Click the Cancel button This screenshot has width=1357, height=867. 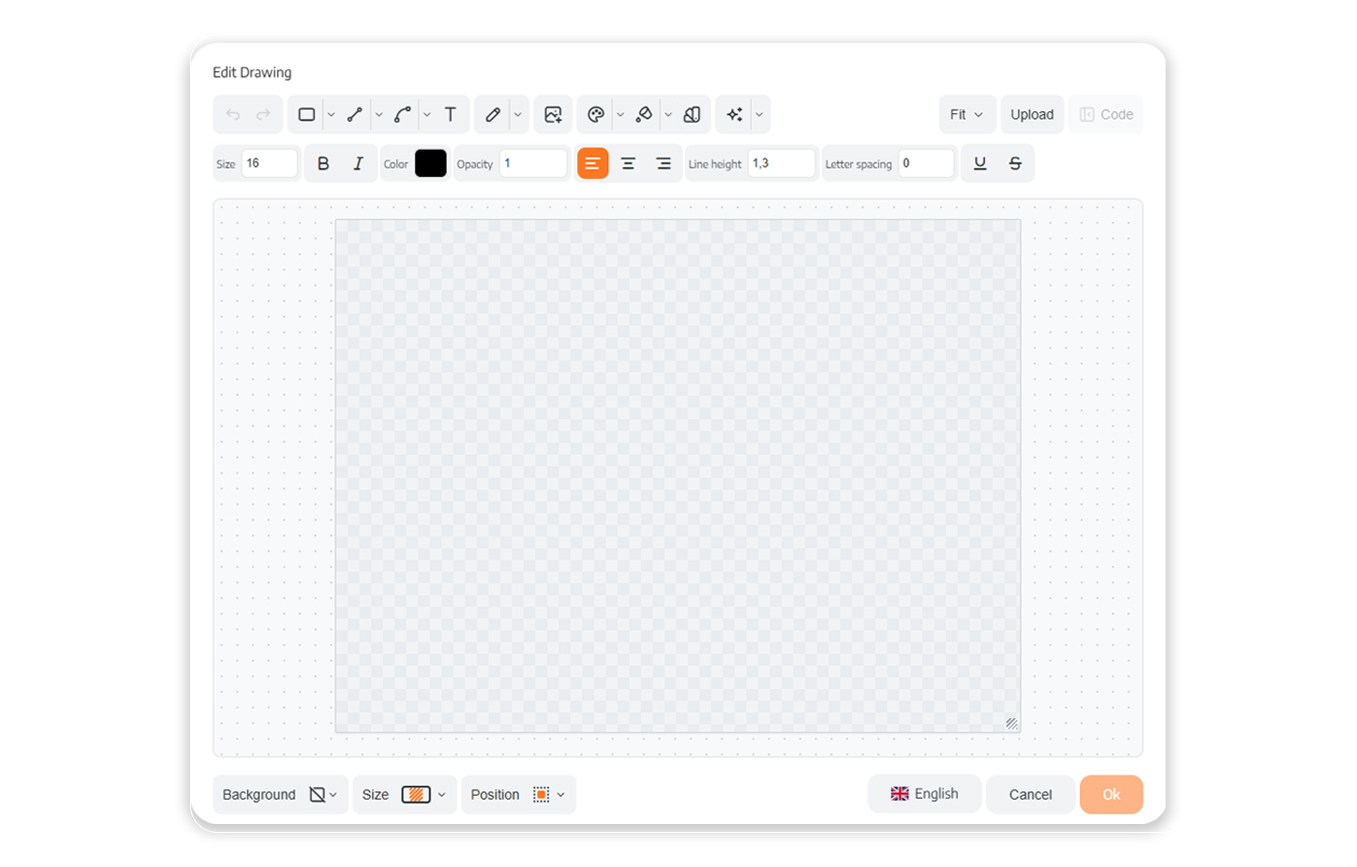1030,795
